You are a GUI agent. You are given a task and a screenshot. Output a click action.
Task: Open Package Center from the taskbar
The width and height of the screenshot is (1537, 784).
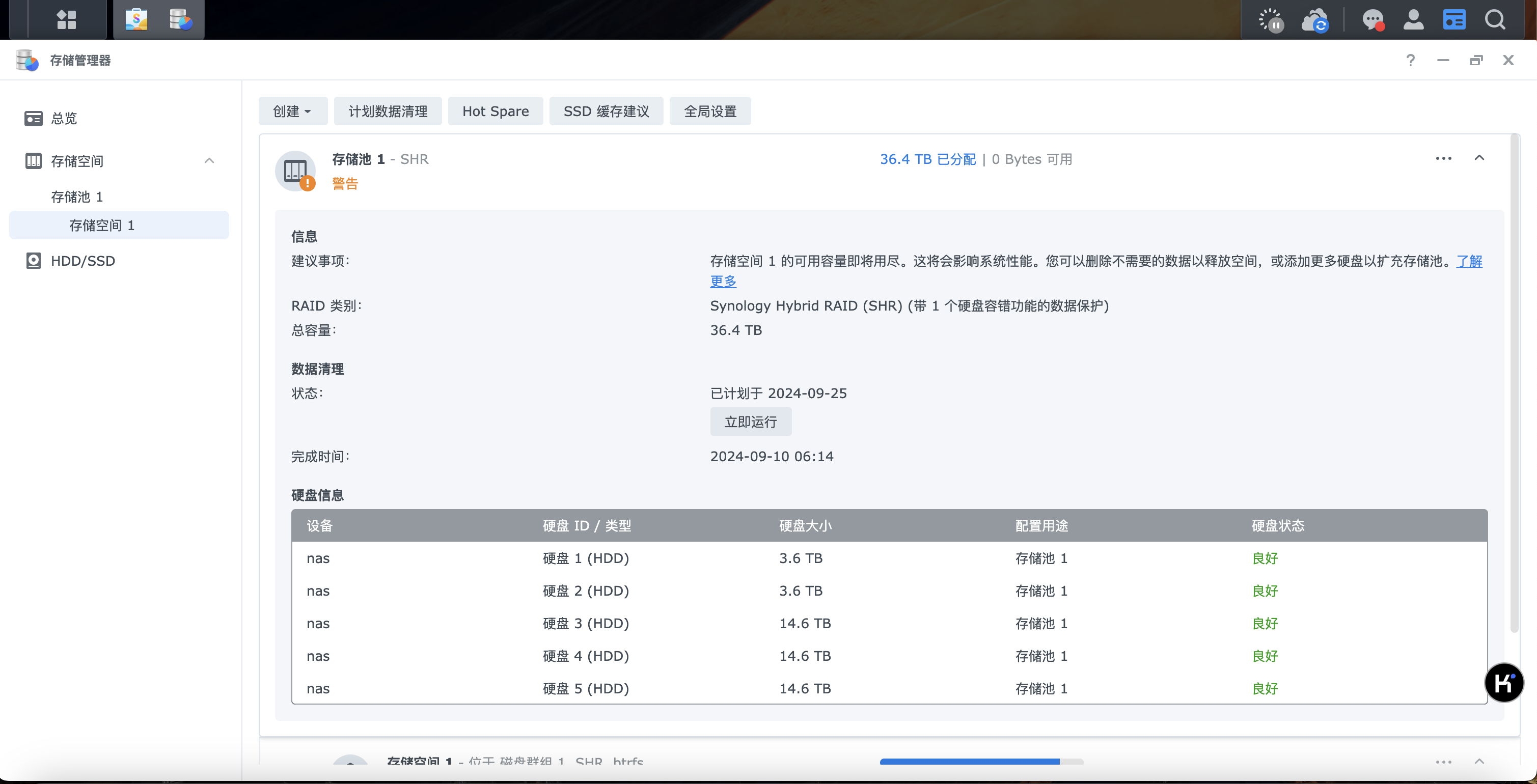tap(136, 19)
